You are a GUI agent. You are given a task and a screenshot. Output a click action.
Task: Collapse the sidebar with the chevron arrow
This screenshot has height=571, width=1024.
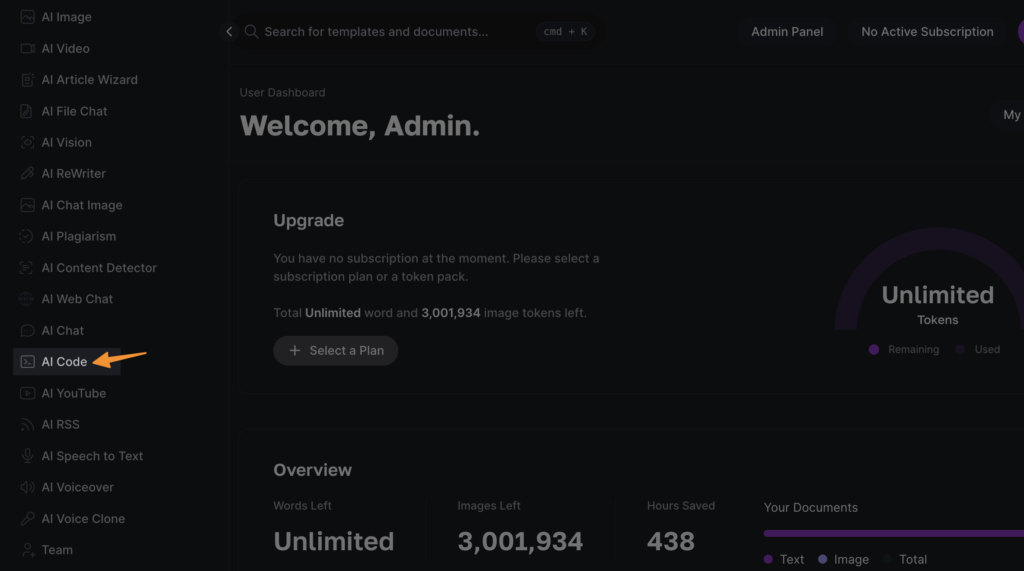[229, 32]
